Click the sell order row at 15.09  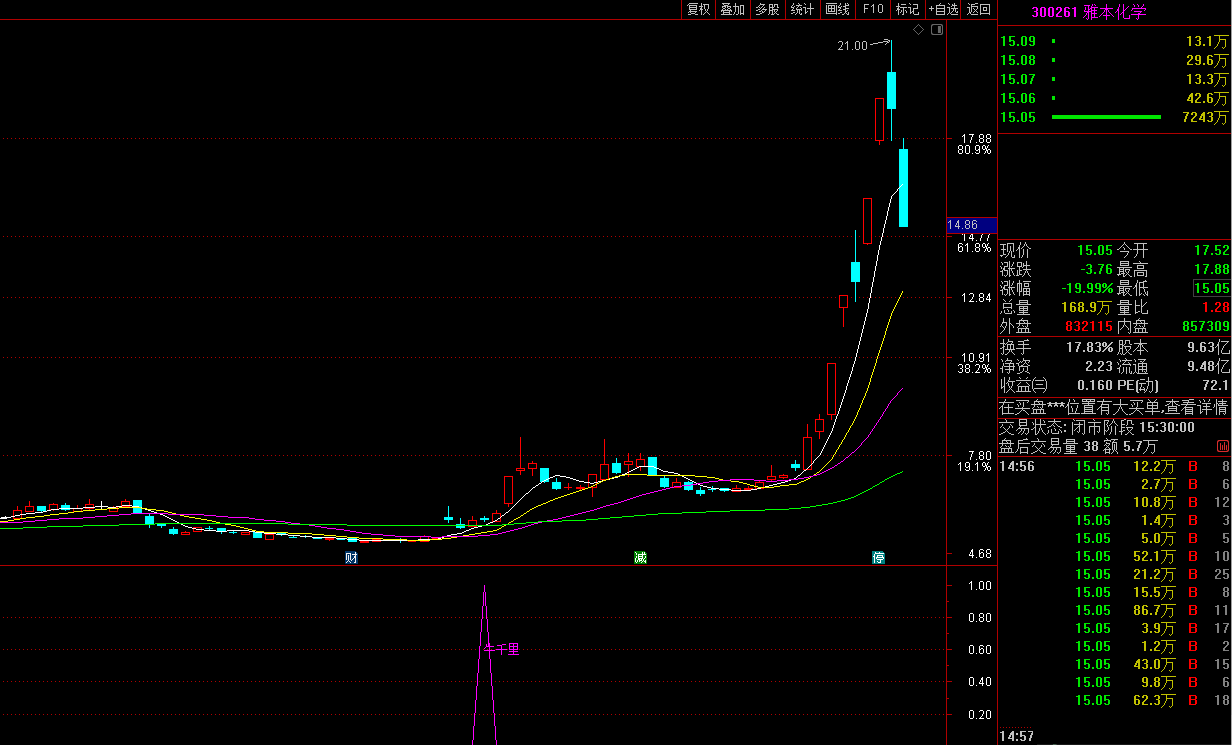[1115, 41]
